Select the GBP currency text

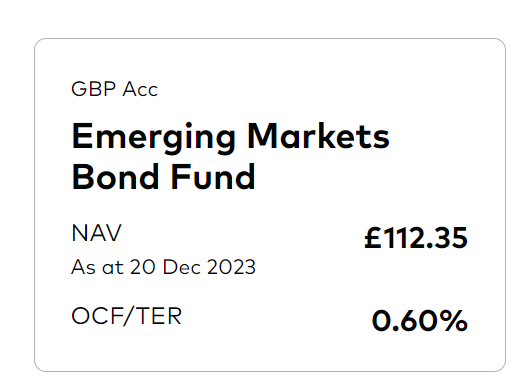(x=94, y=89)
